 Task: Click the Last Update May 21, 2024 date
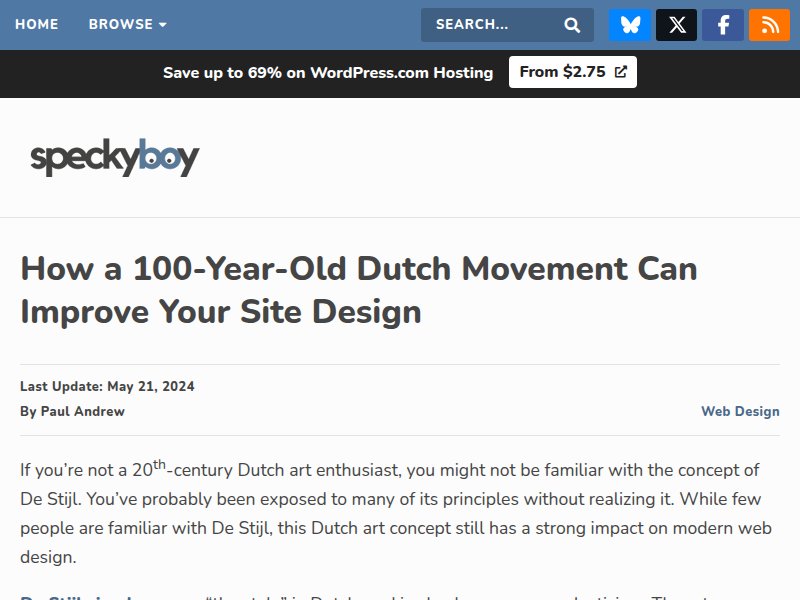(107, 386)
